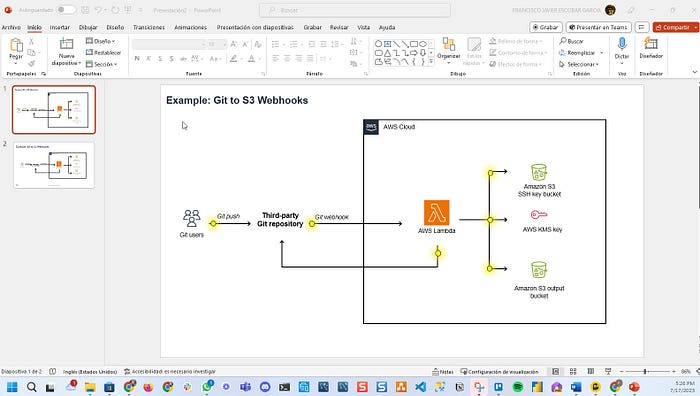Click the Nueva diapositiva slide icon
700x396 pixels.
tap(67, 44)
